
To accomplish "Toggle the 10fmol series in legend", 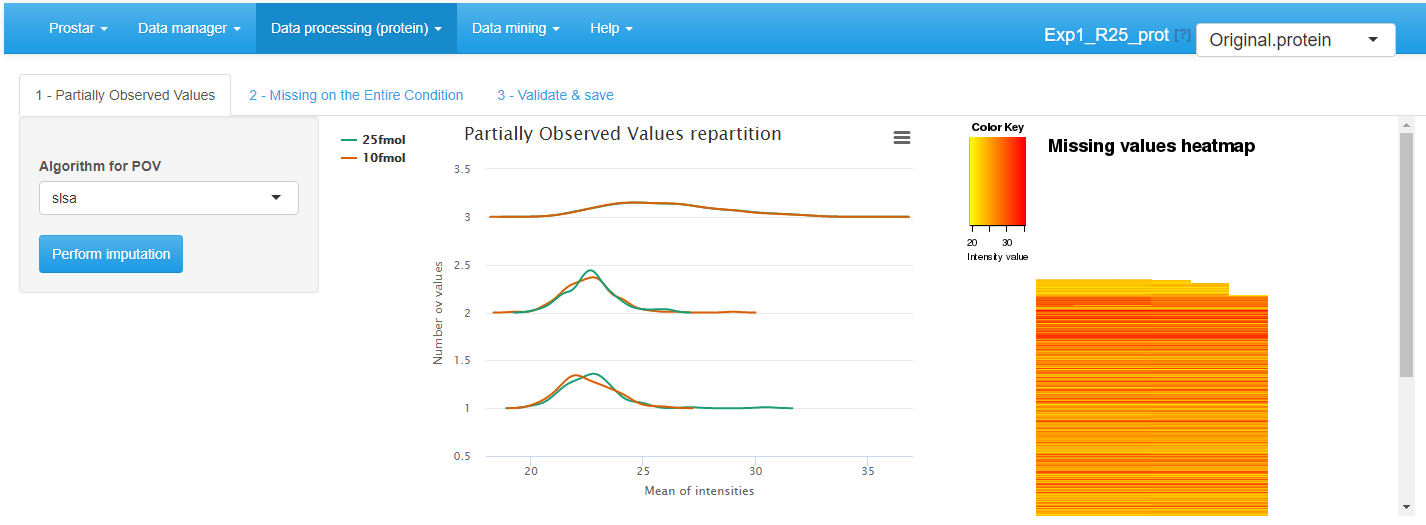I will point(376,158).
